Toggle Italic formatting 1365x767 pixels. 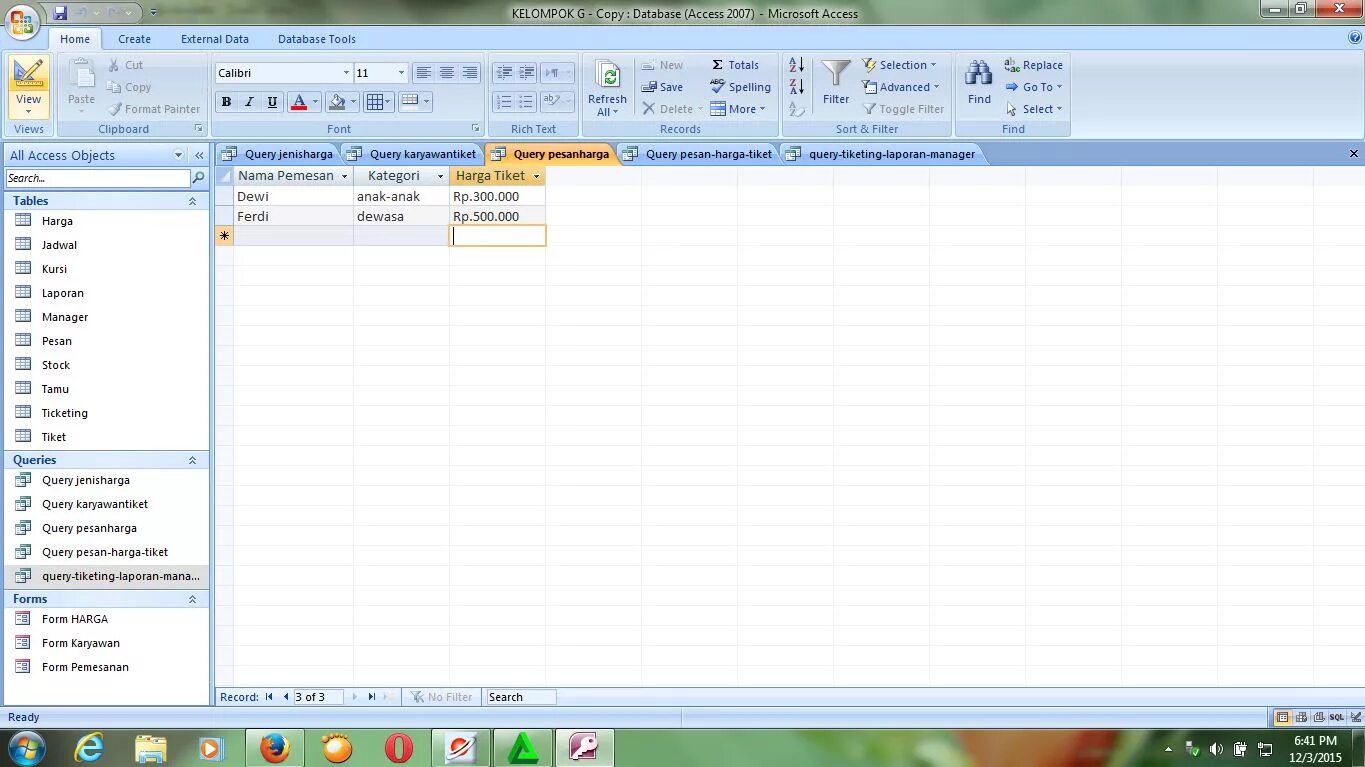[249, 102]
